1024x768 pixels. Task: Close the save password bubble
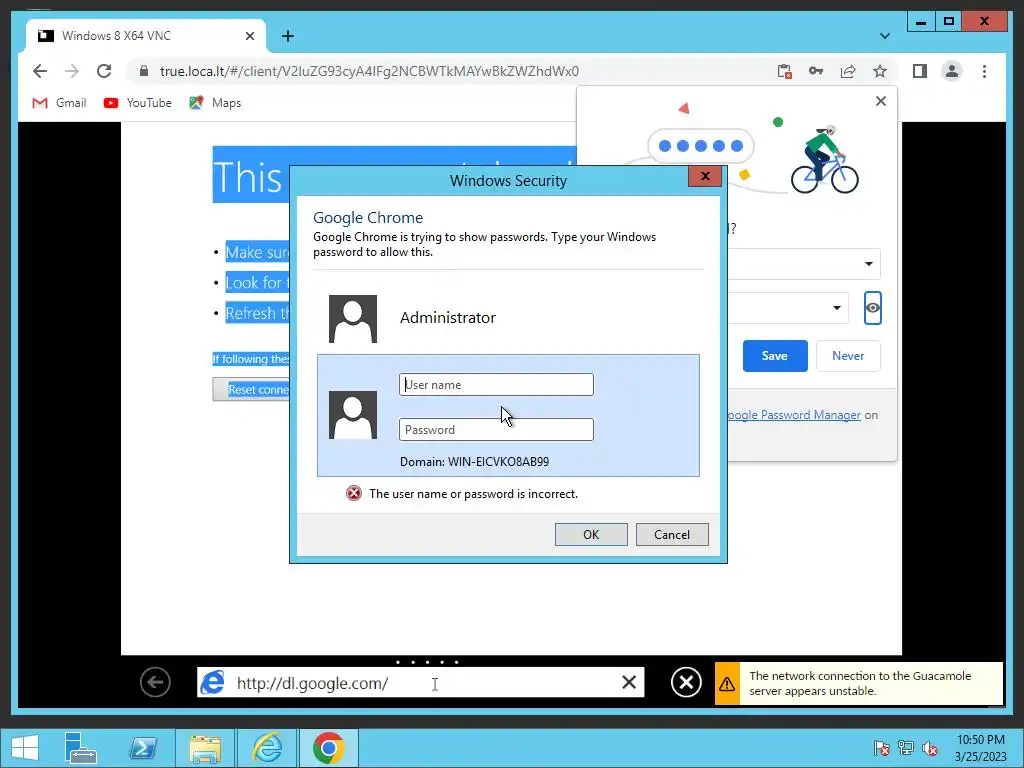(881, 101)
